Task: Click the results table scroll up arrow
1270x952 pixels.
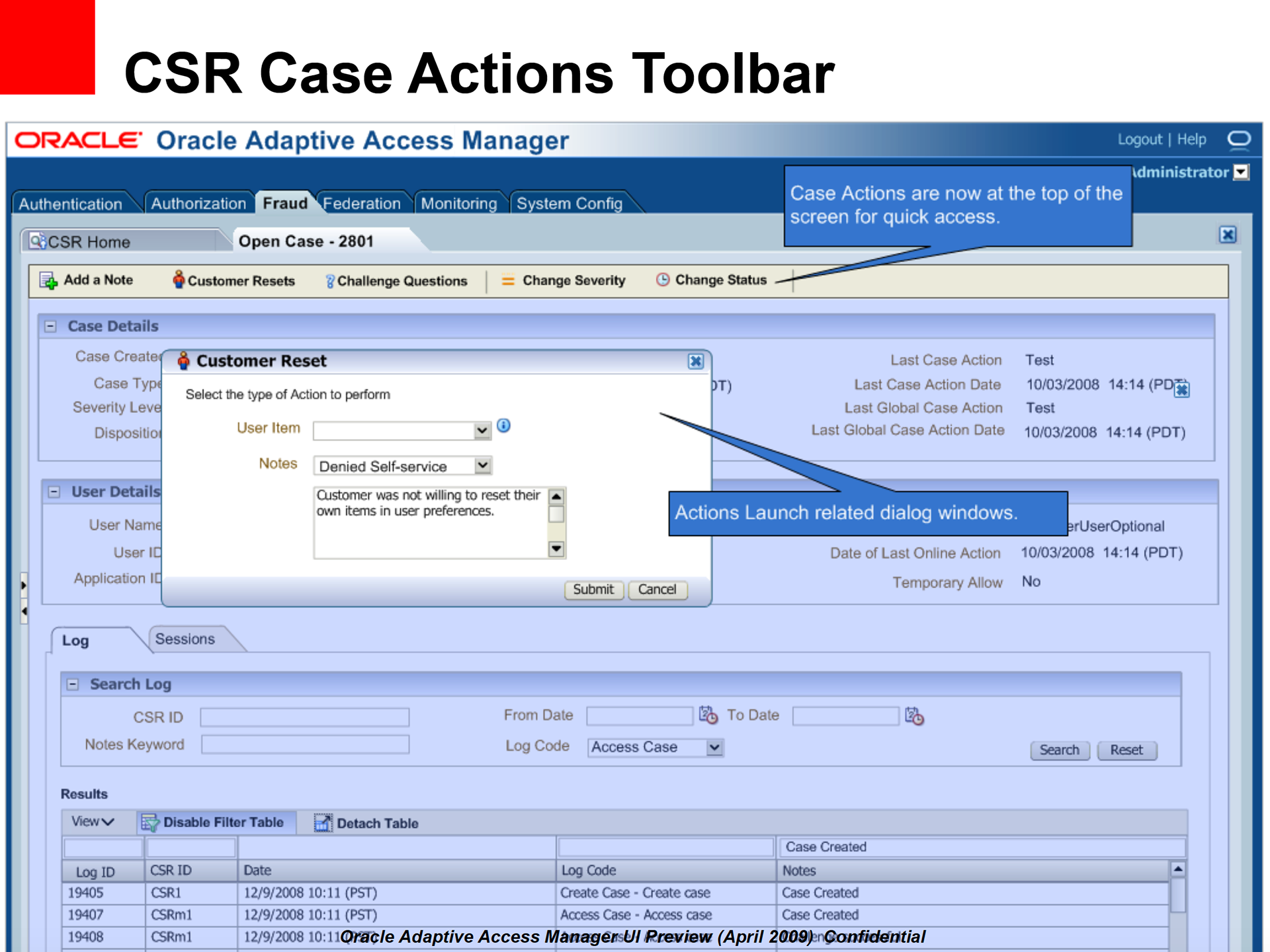Action: click(x=1178, y=869)
